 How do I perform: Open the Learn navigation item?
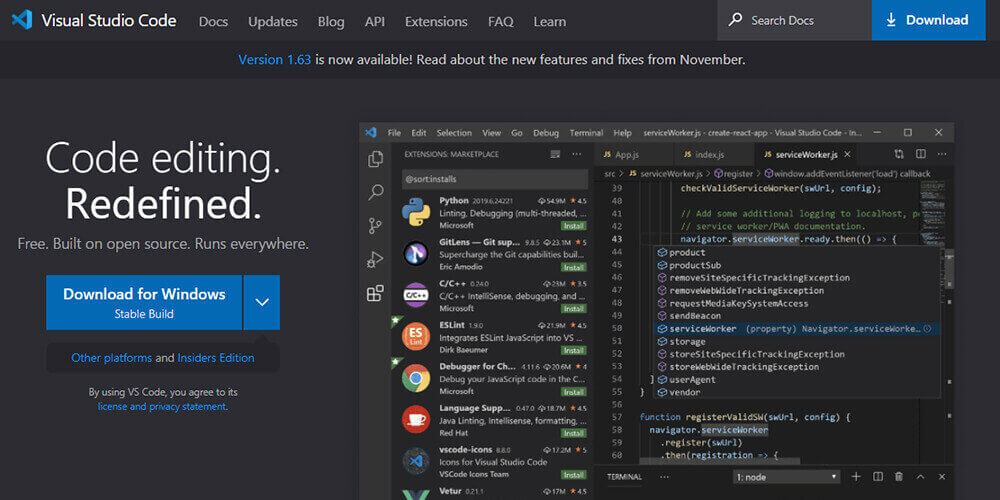[x=549, y=21]
